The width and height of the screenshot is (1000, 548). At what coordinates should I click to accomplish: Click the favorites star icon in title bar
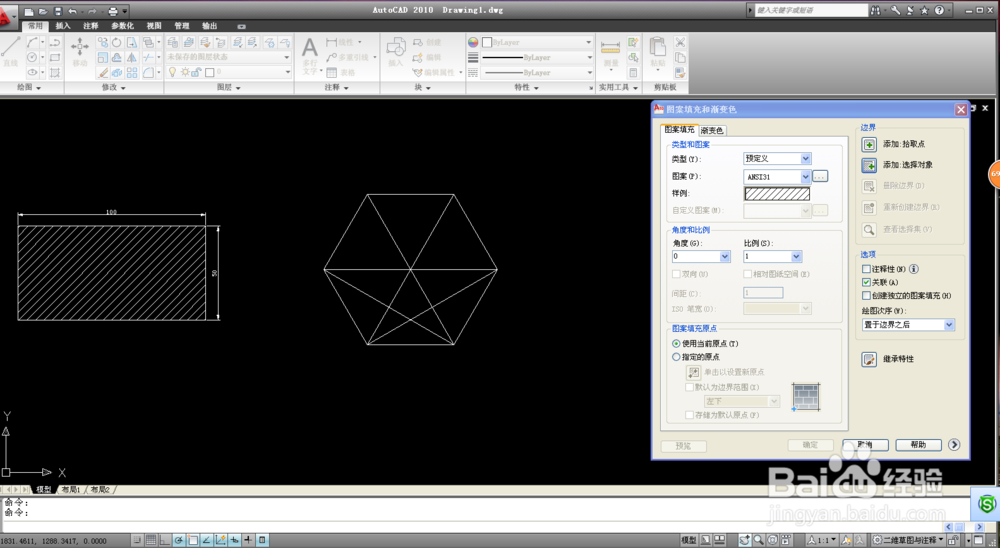click(x=924, y=10)
